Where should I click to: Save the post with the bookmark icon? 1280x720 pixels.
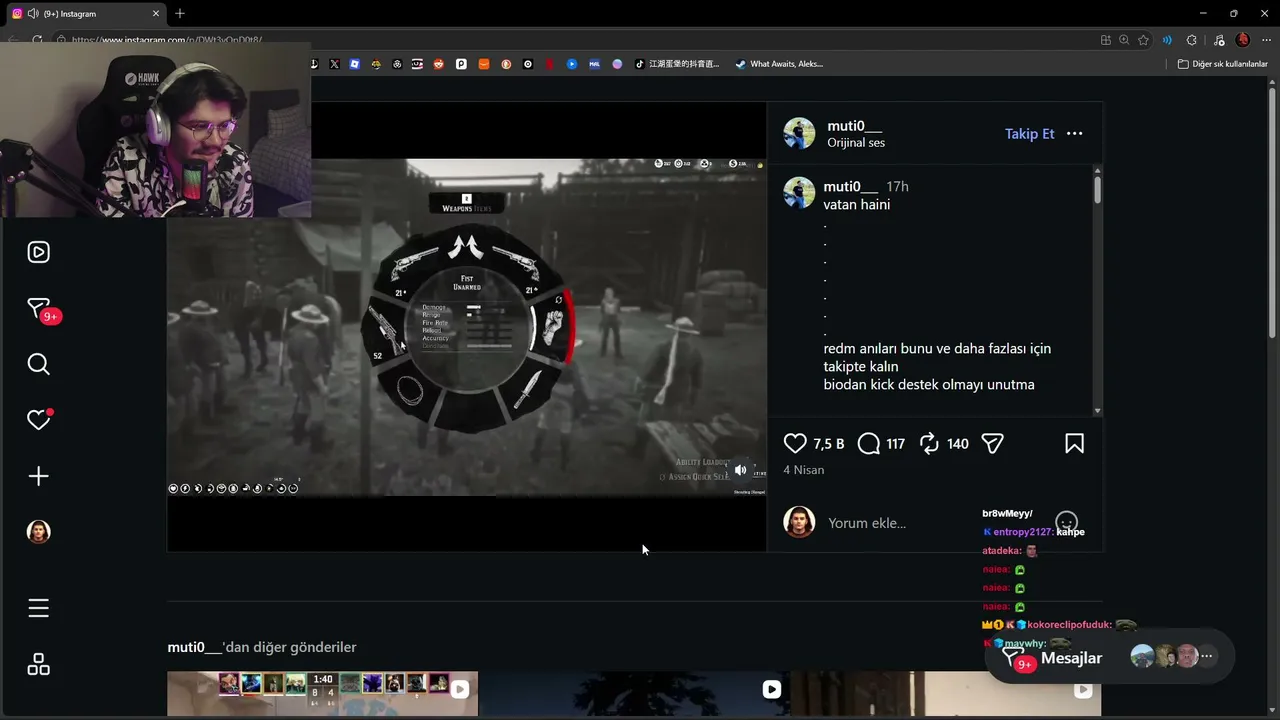click(x=1074, y=443)
